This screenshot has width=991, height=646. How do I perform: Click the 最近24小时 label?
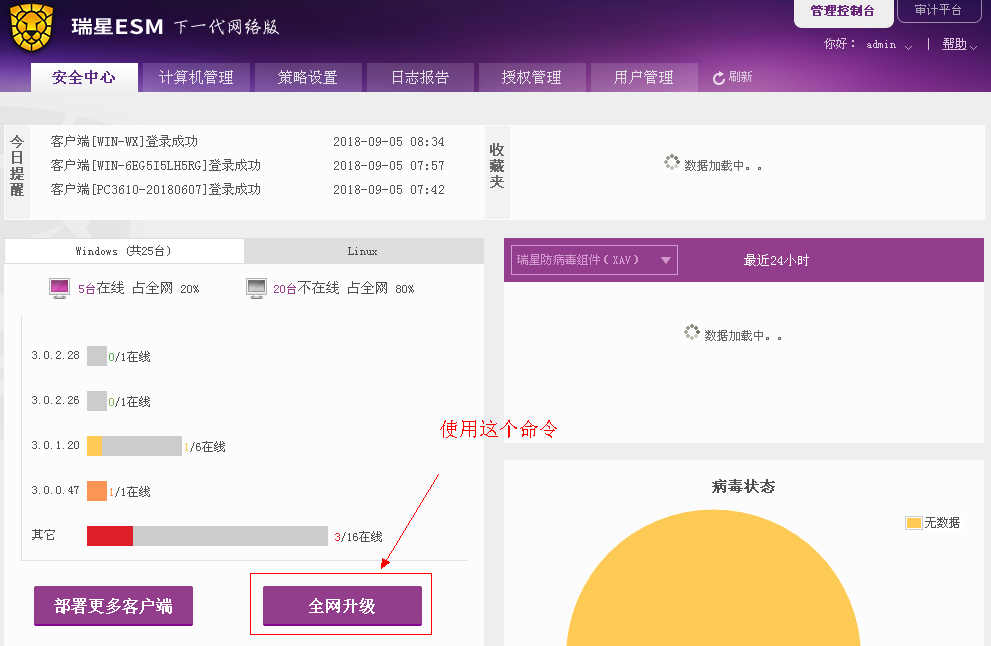pos(776,260)
